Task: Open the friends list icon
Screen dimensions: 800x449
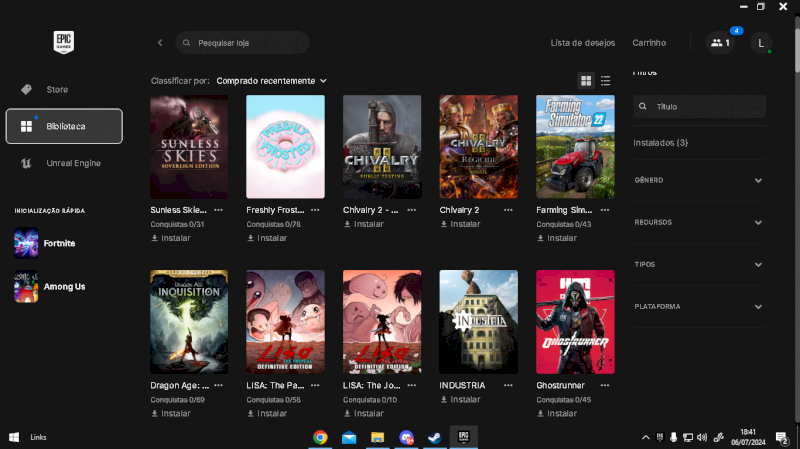Action: [720, 43]
